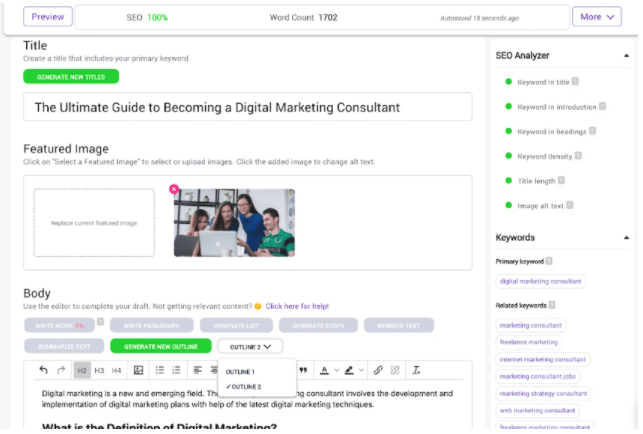This screenshot has height=434, width=643.
Task: Choose the checked Outline 2 option
Action: (x=243, y=386)
